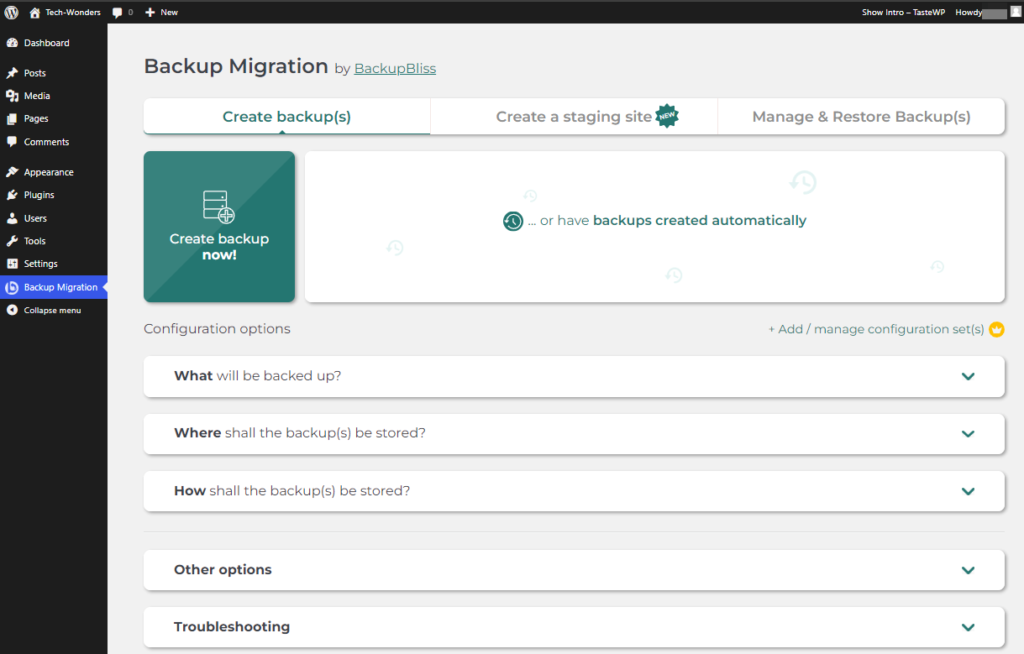Click the Comments speech bubble icon in sidebar
The width and height of the screenshot is (1024, 654).
pyautogui.click(x=12, y=141)
